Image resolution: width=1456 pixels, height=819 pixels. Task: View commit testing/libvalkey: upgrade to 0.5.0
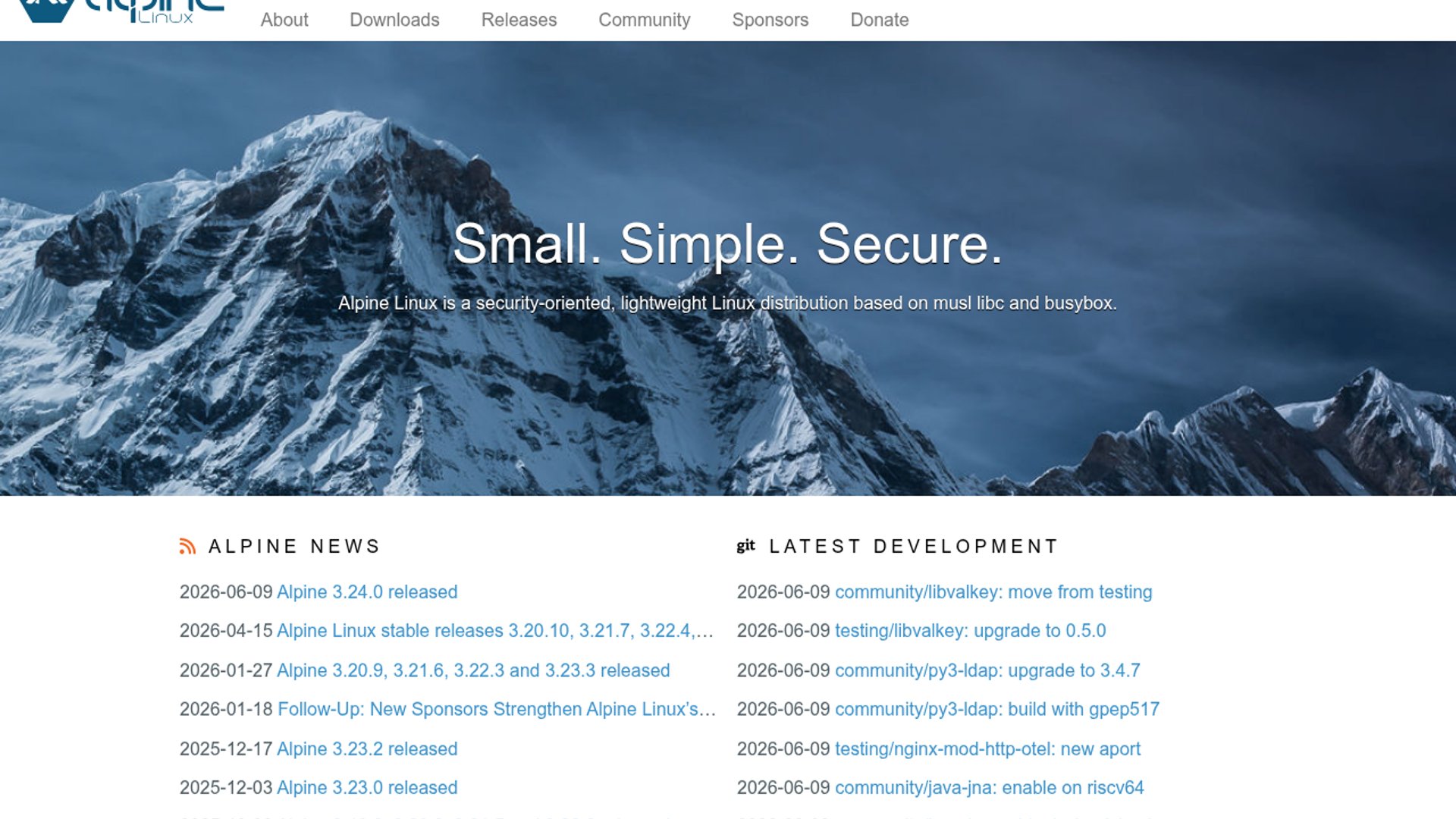[971, 630]
